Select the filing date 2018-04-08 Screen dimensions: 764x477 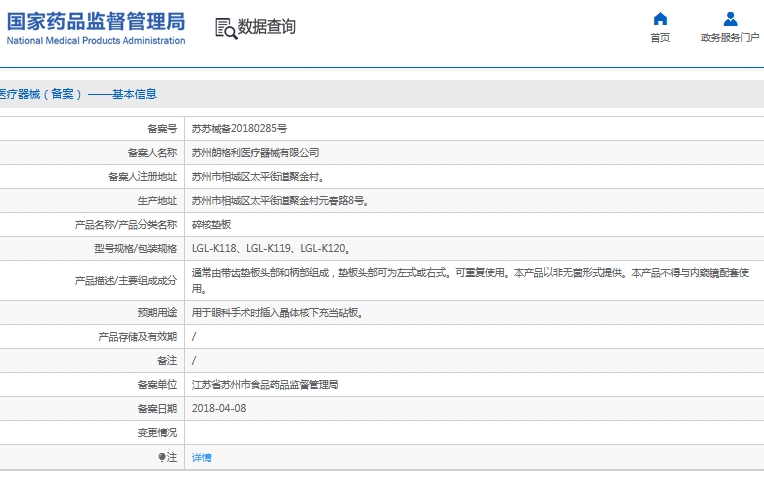point(219,409)
